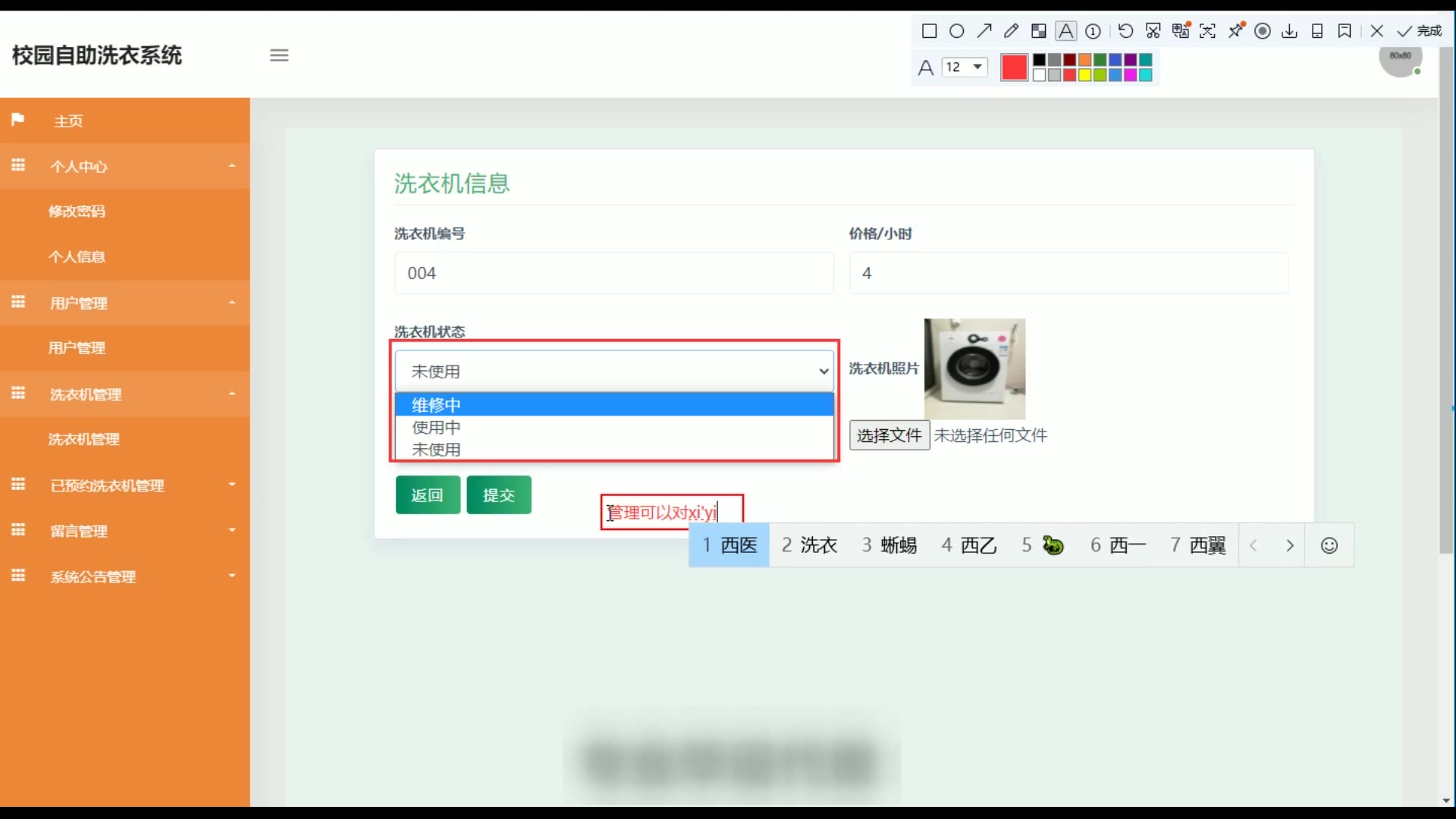Viewport: 1456px width, 819px height.
Task: Select the rectangle annotation tool
Action: (x=929, y=31)
